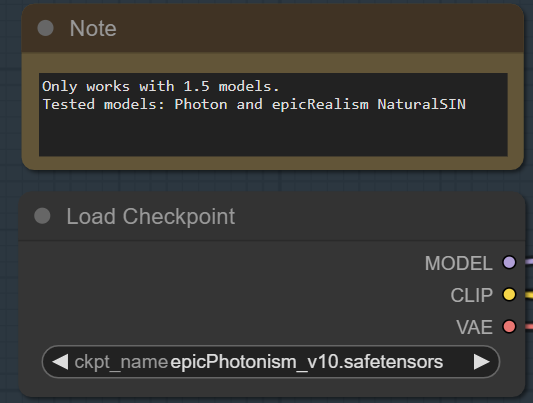The image size is (533, 403).
Task: Click the Note node title
Action: pyautogui.click(x=93, y=28)
